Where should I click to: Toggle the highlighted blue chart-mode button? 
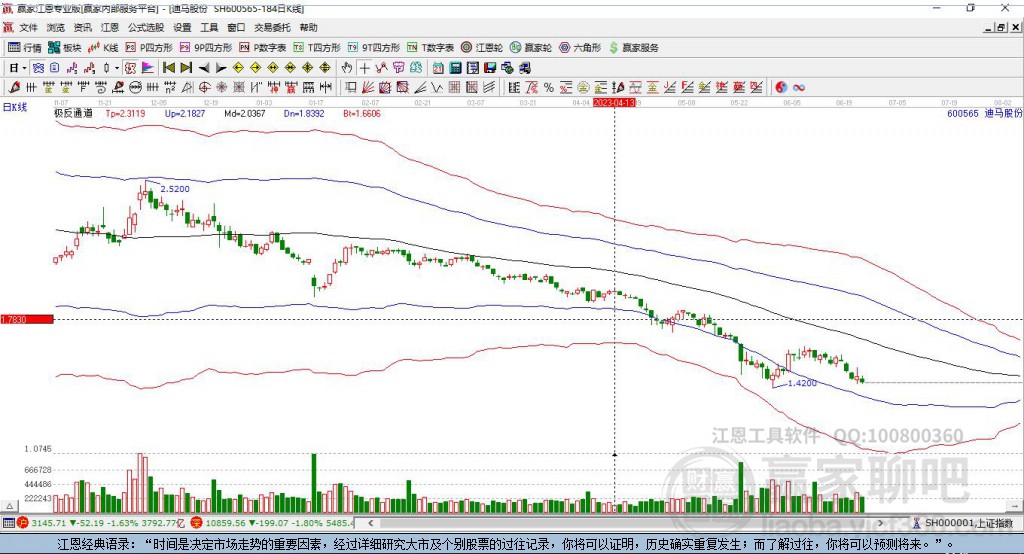click(x=38, y=68)
